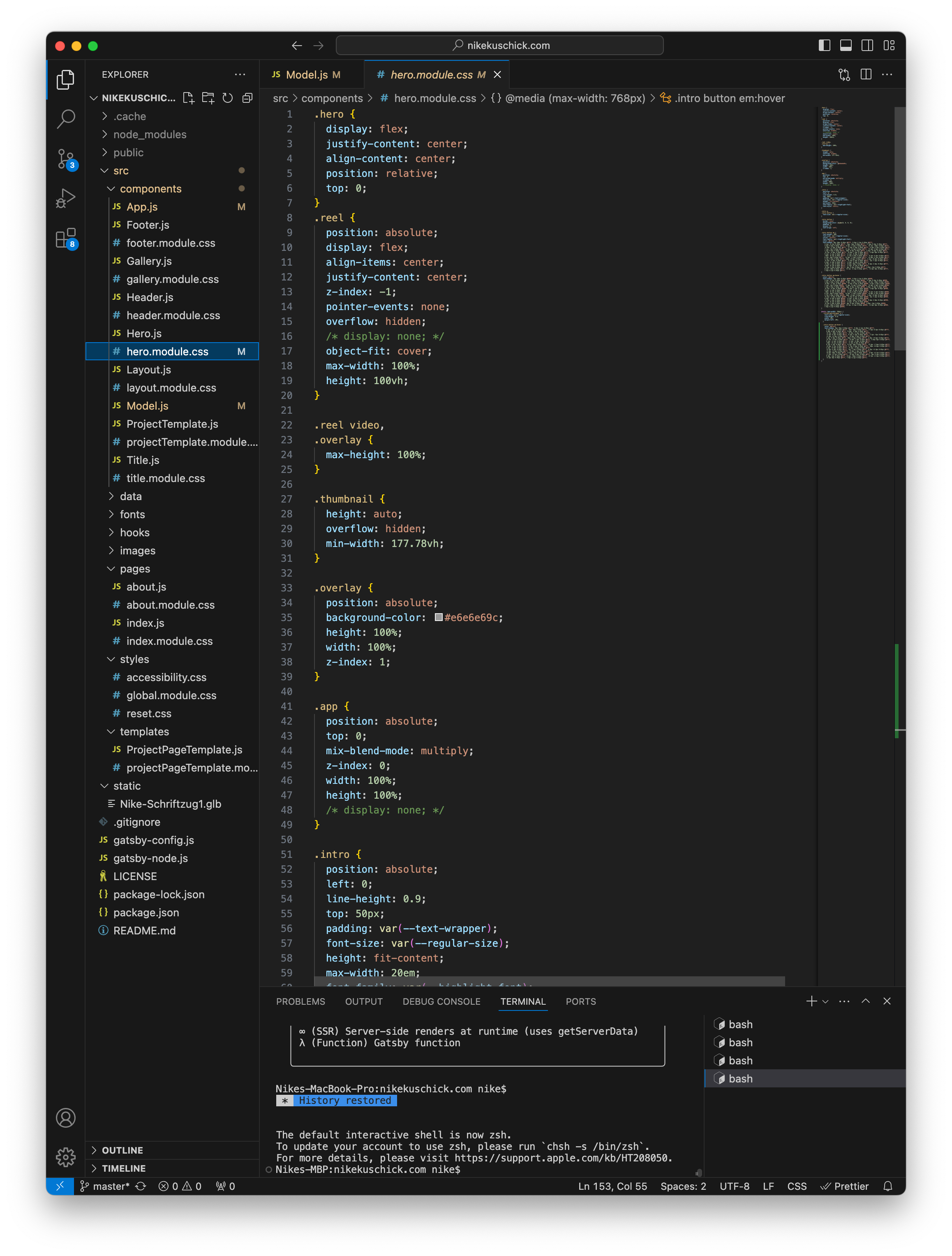Image resolution: width=952 pixels, height=1256 pixels.
Task: Collapse the components folder
Action: pyautogui.click(x=173, y=188)
